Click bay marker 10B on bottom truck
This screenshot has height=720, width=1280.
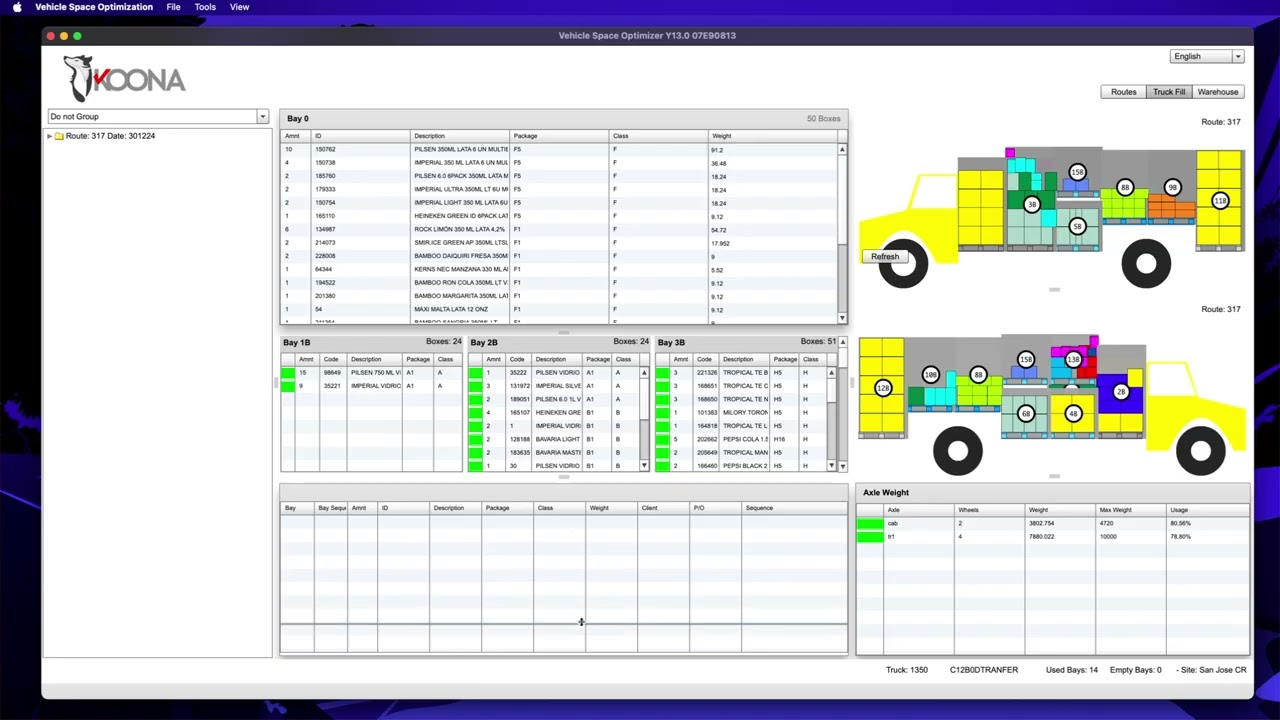point(931,374)
